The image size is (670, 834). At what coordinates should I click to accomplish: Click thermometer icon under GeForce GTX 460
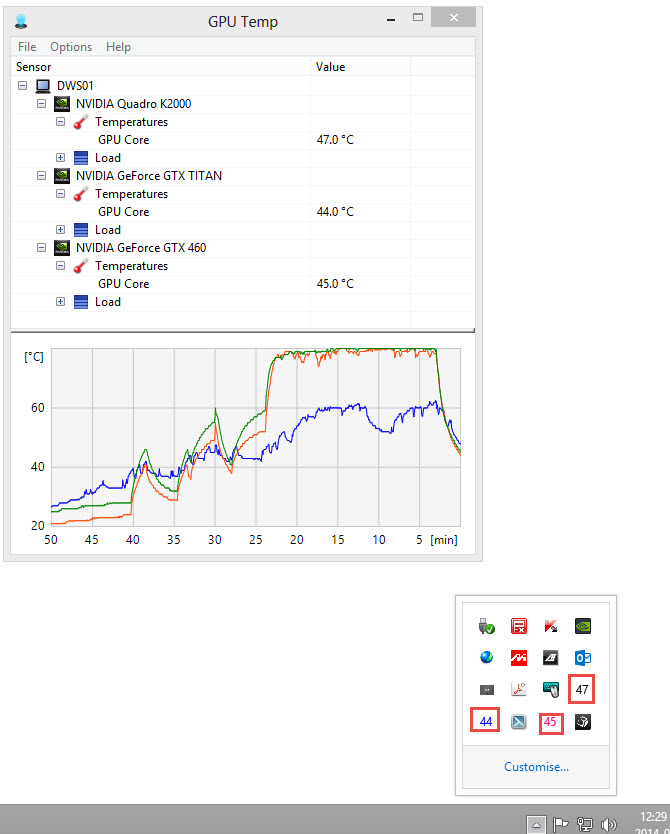point(81,265)
